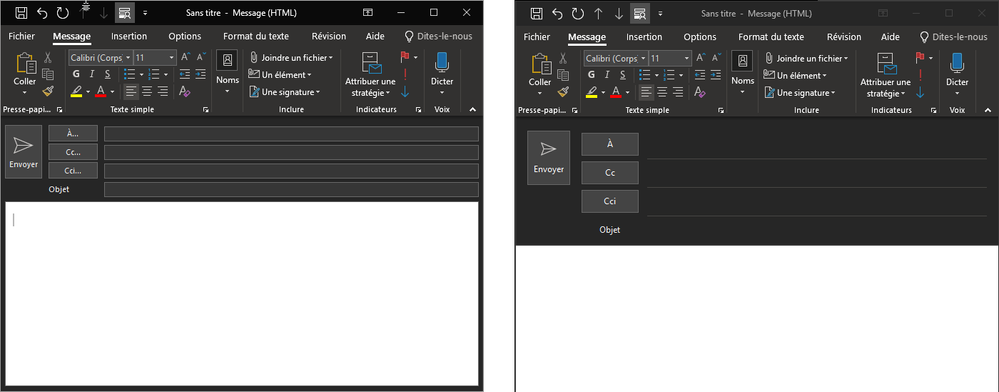Select format painter brush in left window

coord(48,91)
